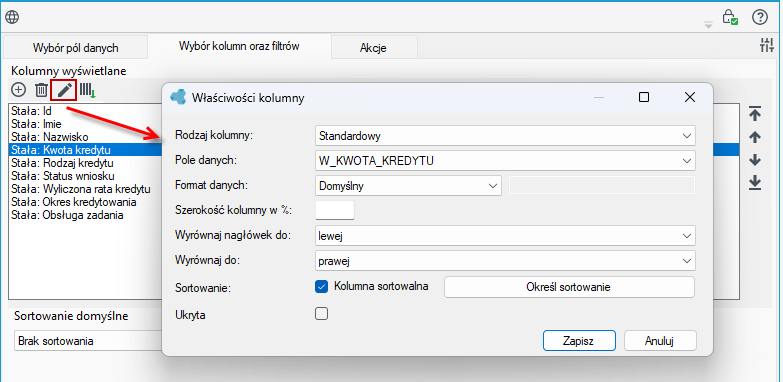Move column to top arrow
783x382 pixels.
[755, 113]
